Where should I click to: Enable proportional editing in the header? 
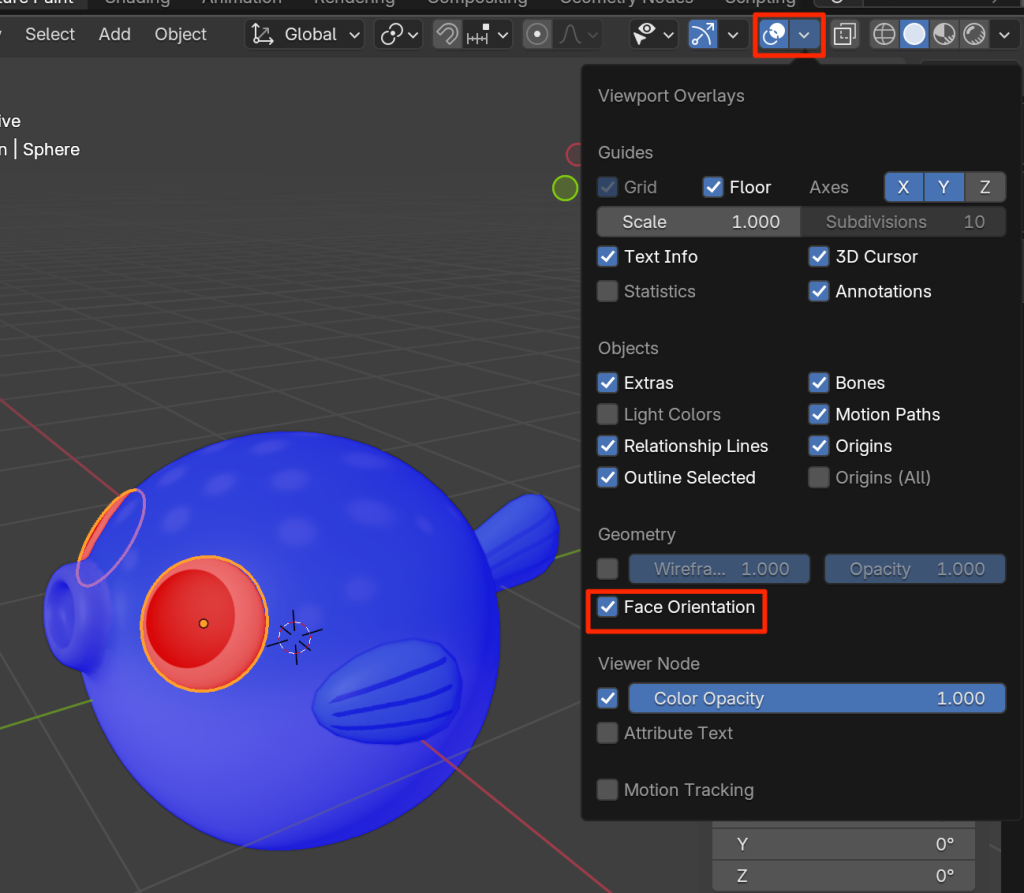538,35
